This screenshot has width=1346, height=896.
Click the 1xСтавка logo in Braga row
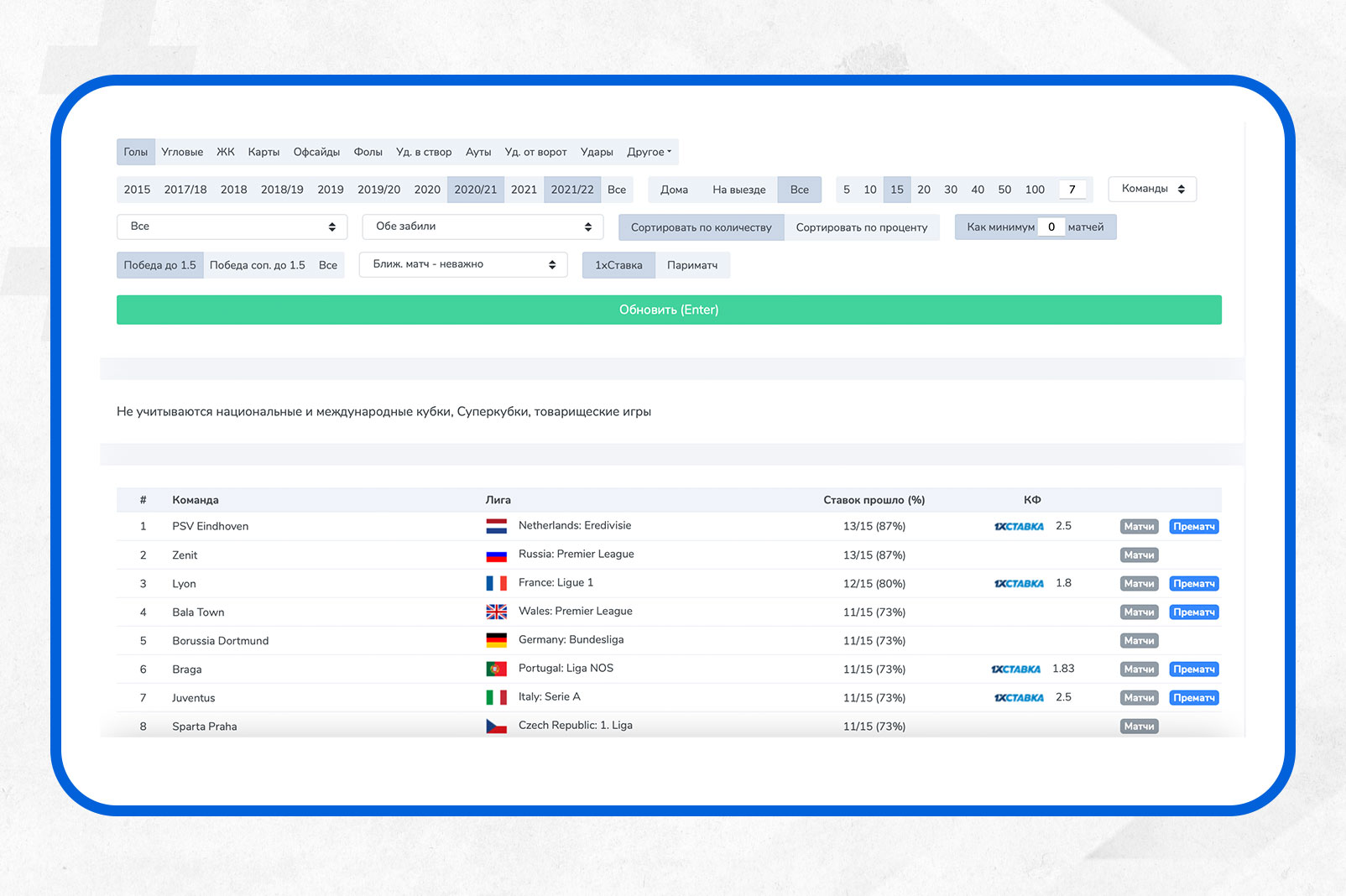(1015, 669)
